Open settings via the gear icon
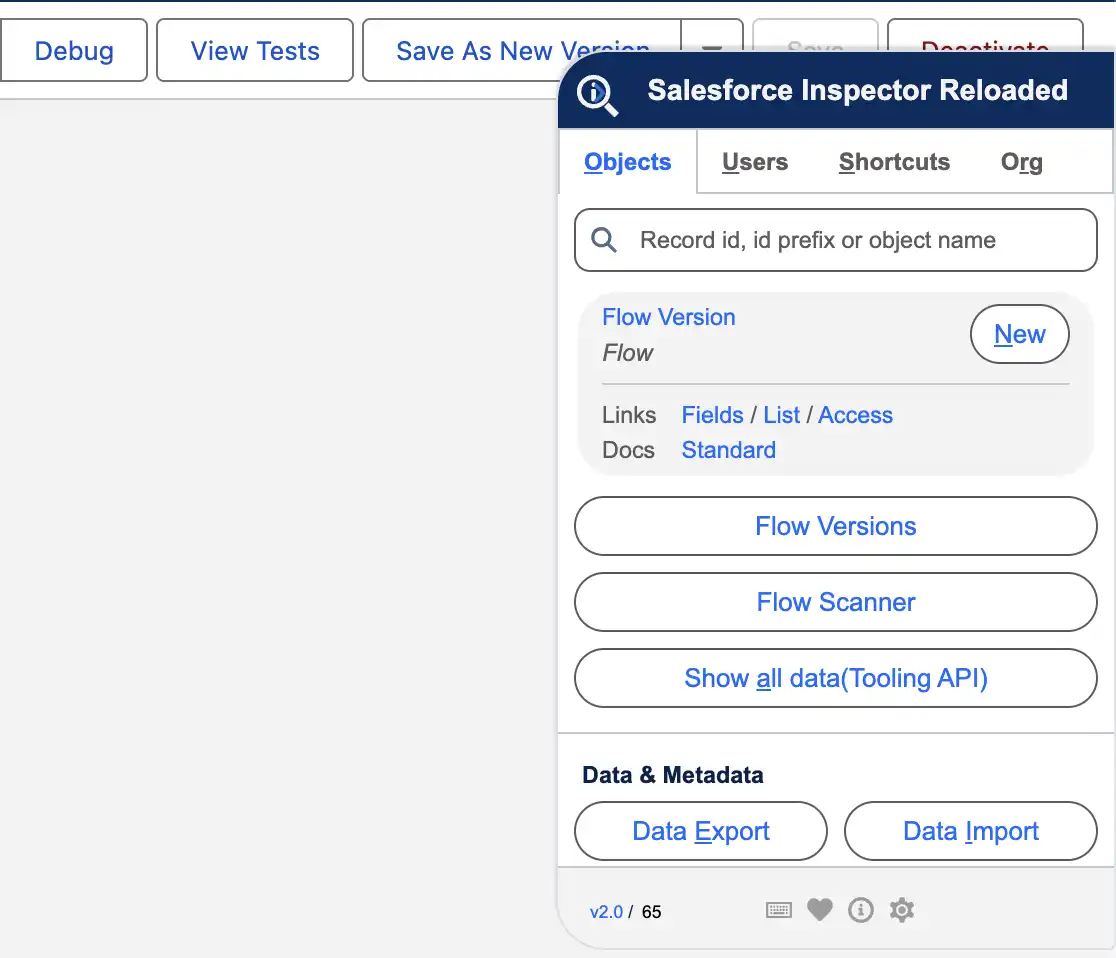1116x958 pixels. click(902, 910)
